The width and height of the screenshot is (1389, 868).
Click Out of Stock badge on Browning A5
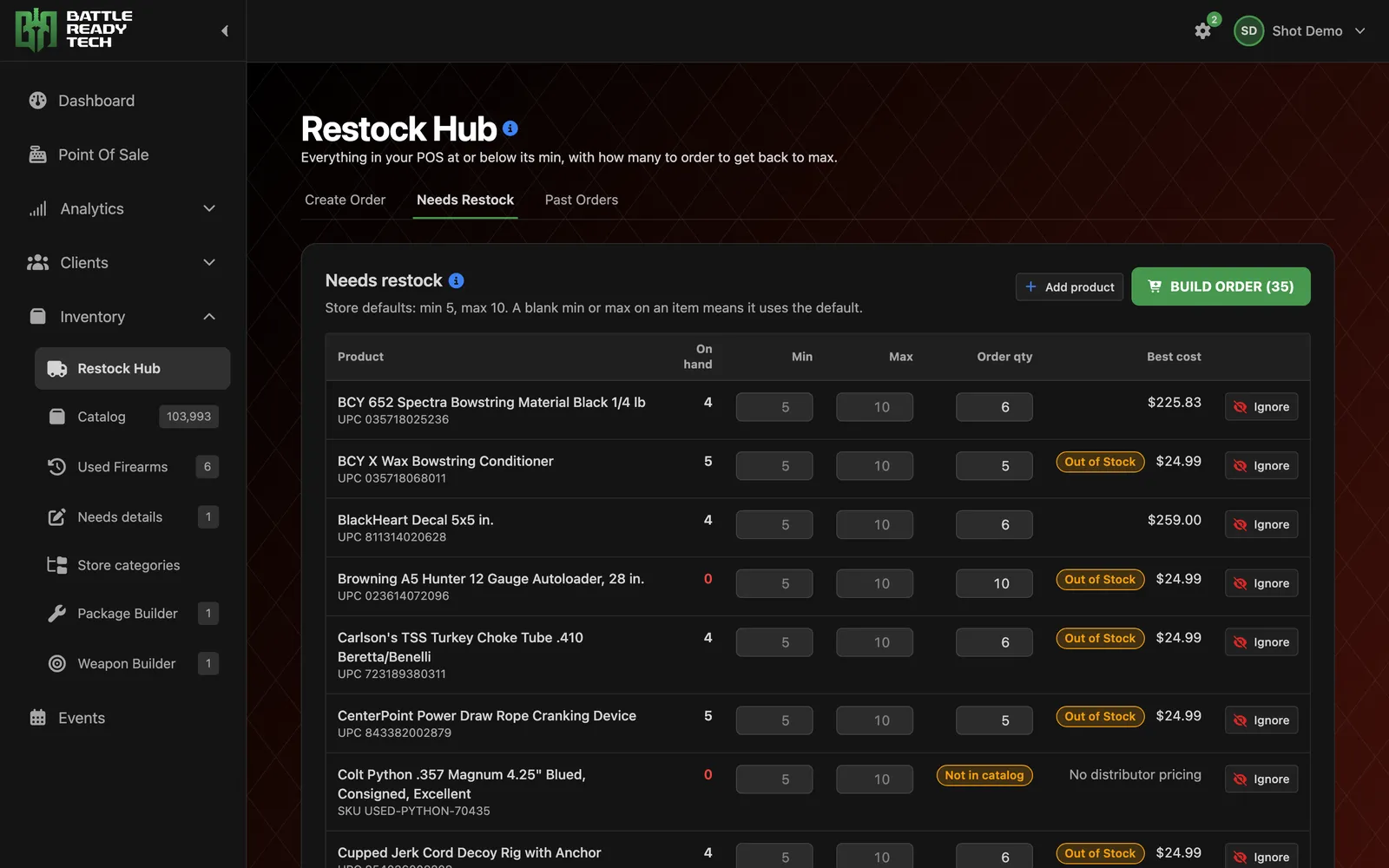tap(1100, 580)
